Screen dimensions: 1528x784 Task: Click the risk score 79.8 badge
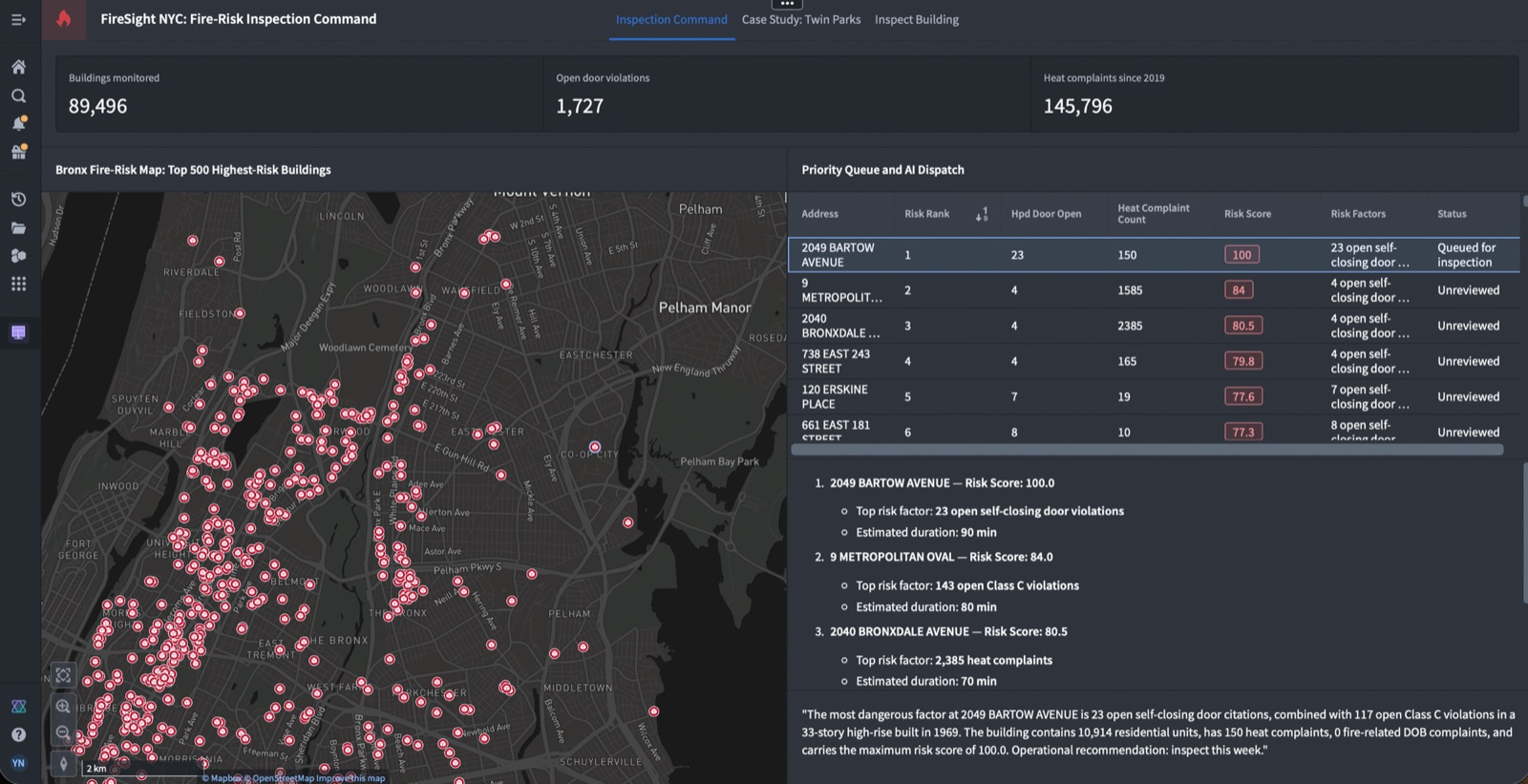(1243, 361)
